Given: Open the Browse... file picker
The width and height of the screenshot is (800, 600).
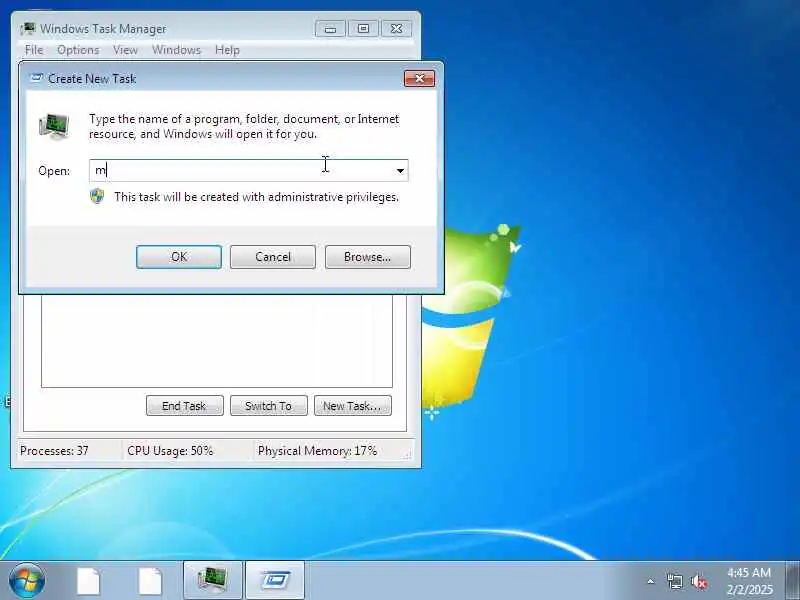Looking at the screenshot, I should [367, 257].
